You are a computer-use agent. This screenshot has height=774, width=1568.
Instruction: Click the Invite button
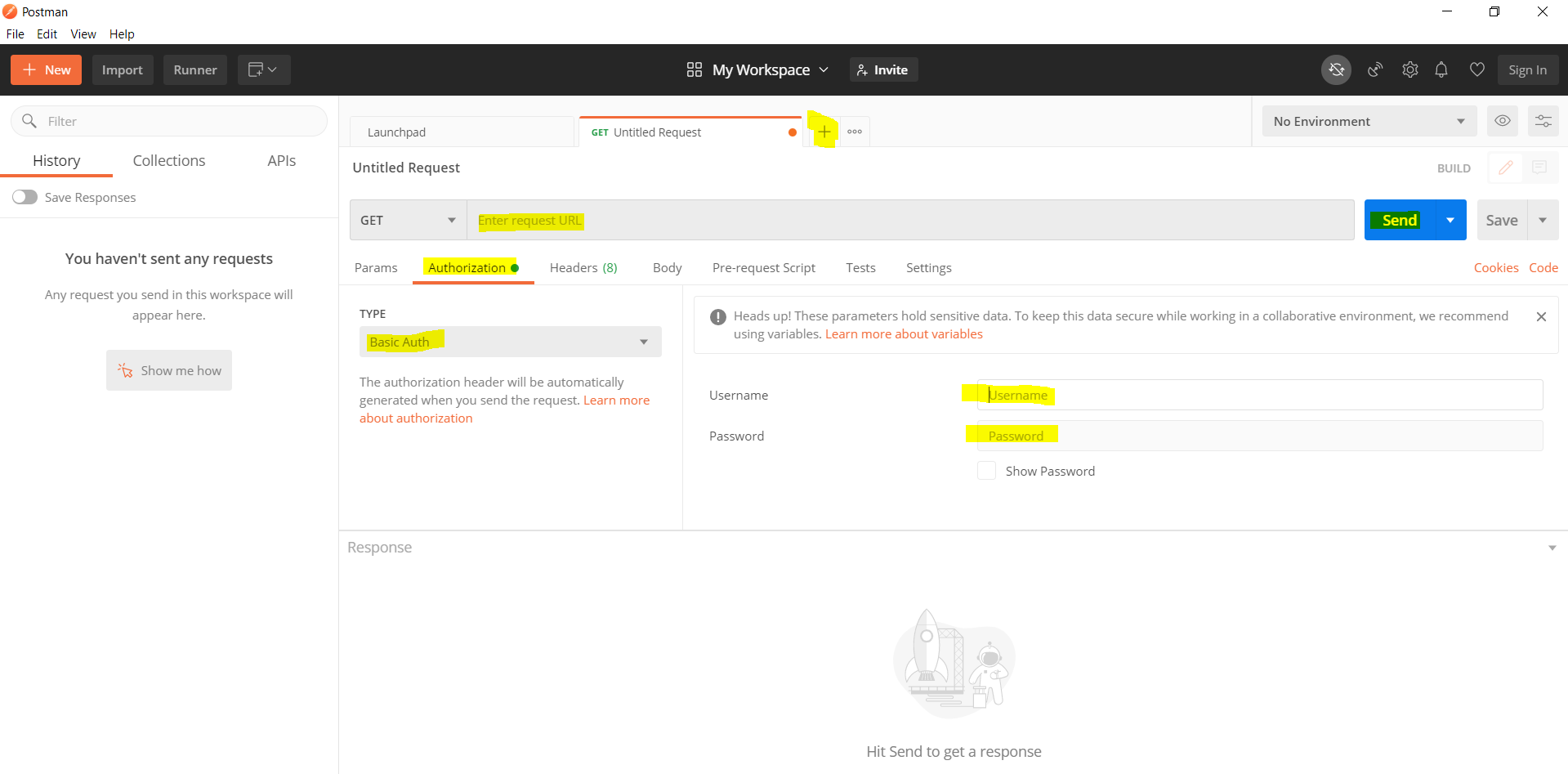click(x=883, y=70)
